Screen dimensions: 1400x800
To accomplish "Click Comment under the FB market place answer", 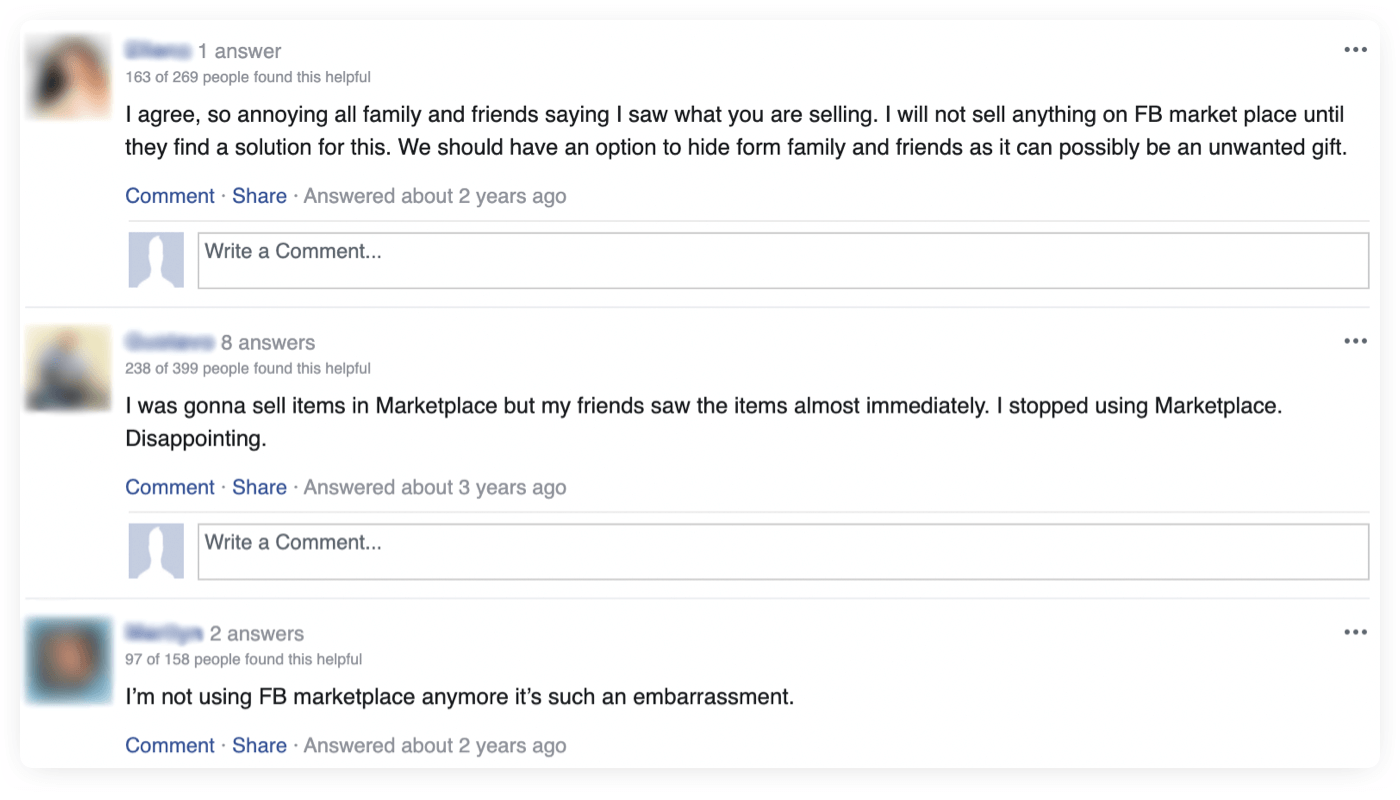I will 169,195.
